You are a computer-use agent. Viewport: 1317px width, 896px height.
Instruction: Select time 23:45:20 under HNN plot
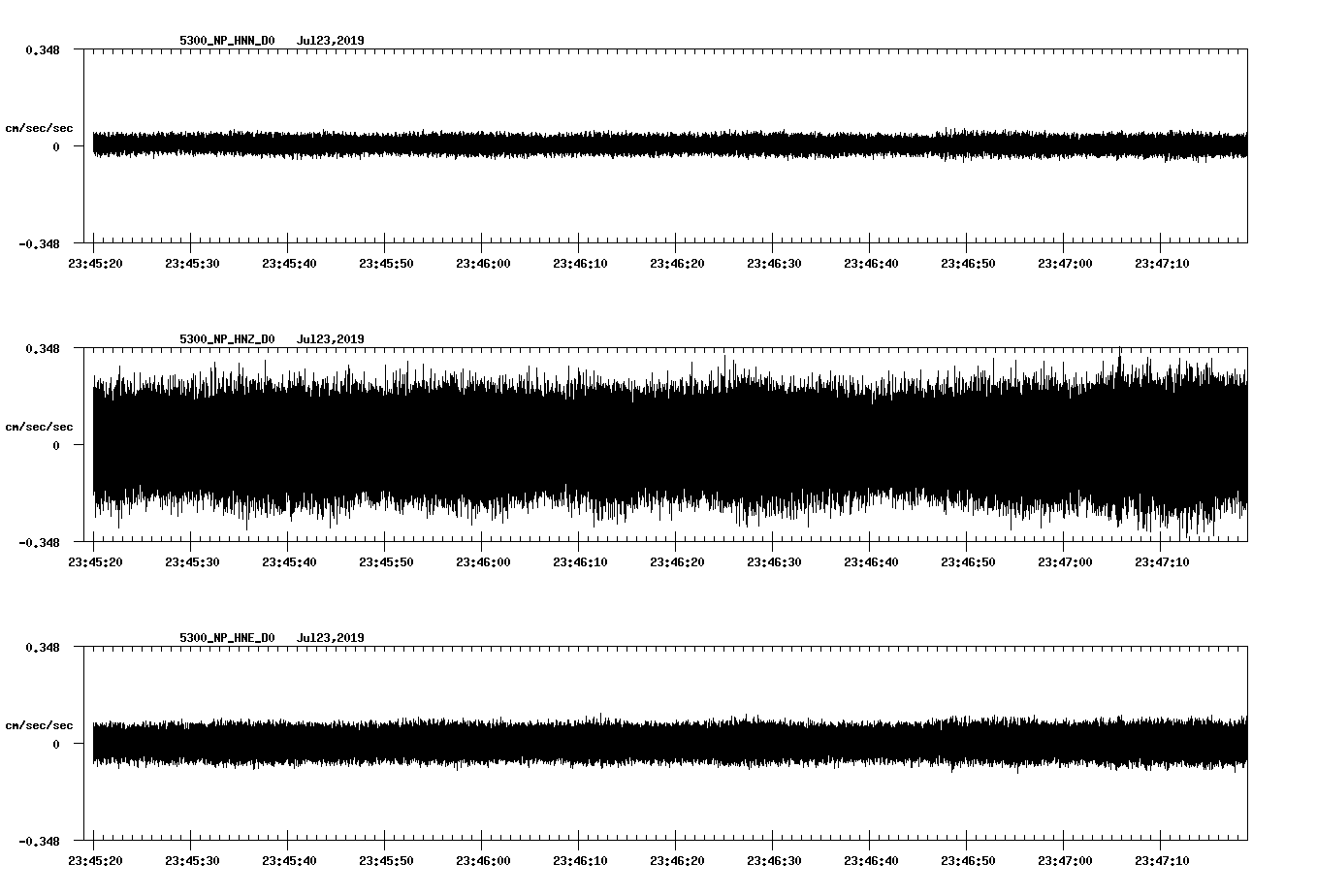tap(95, 264)
